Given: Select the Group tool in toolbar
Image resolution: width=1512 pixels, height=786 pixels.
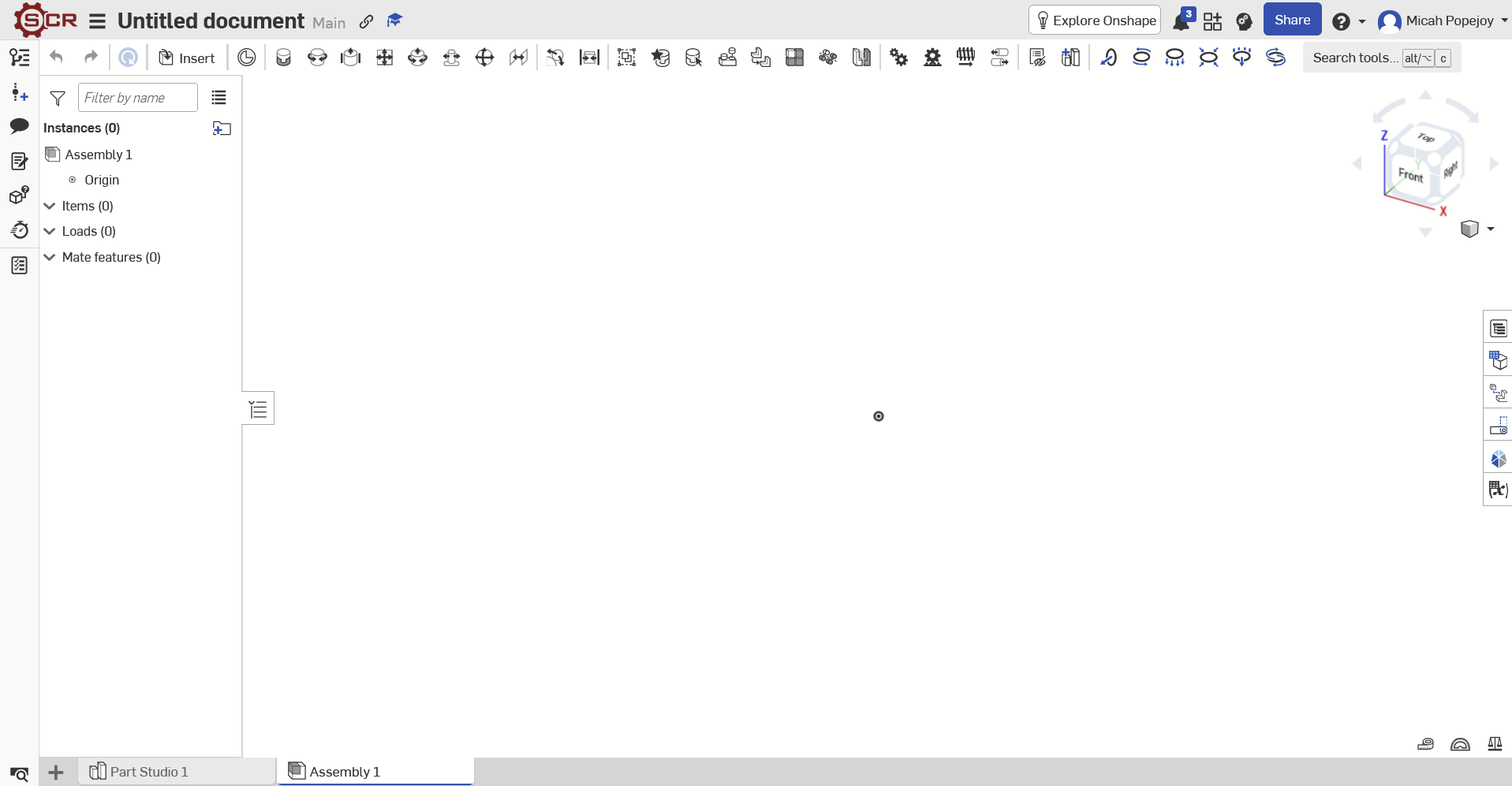Looking at the screenshot, I should pos(627,58).
